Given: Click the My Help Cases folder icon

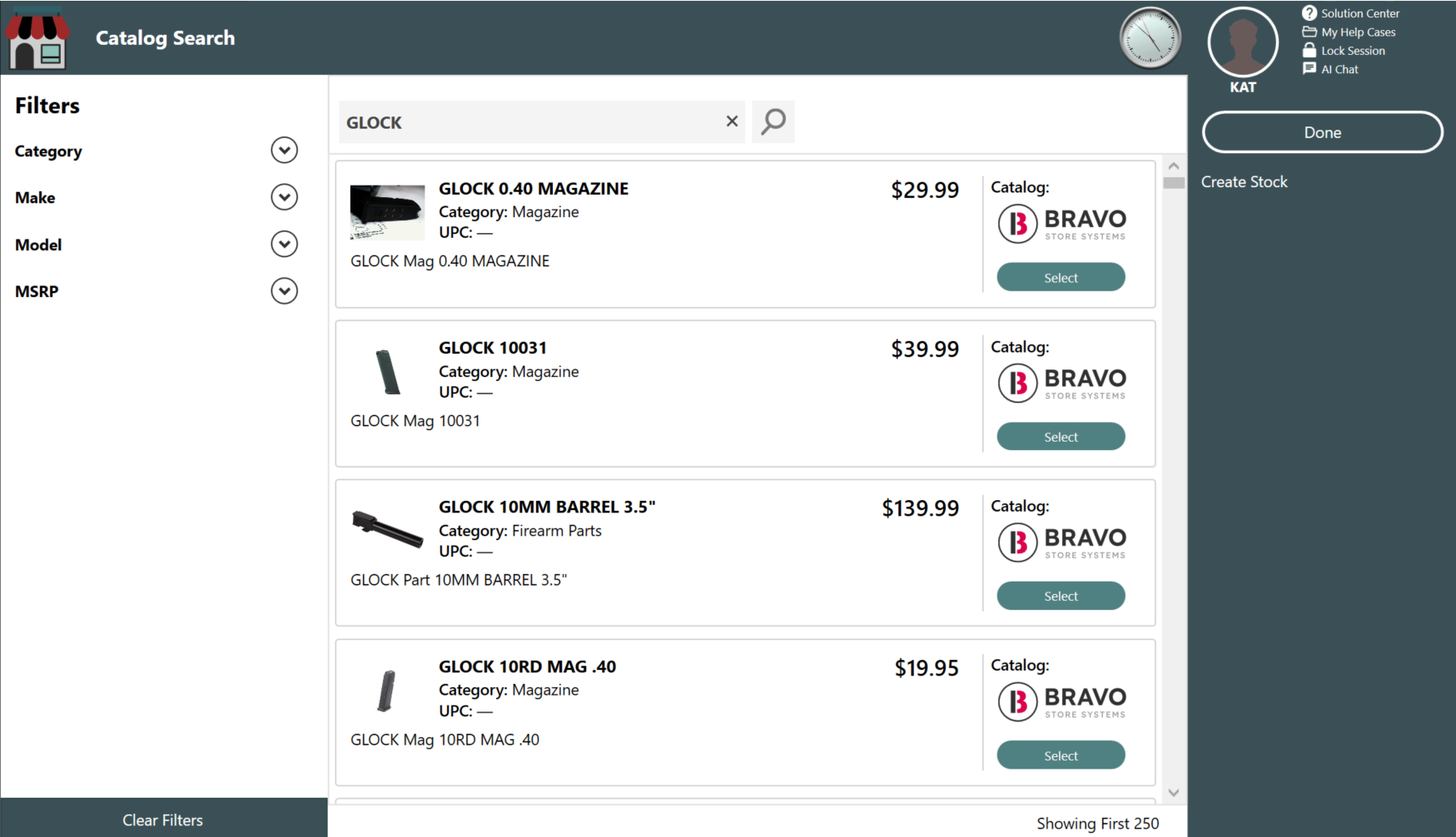Looking at the screenshot, I should pyautogui.click(x=1309, y=32).
